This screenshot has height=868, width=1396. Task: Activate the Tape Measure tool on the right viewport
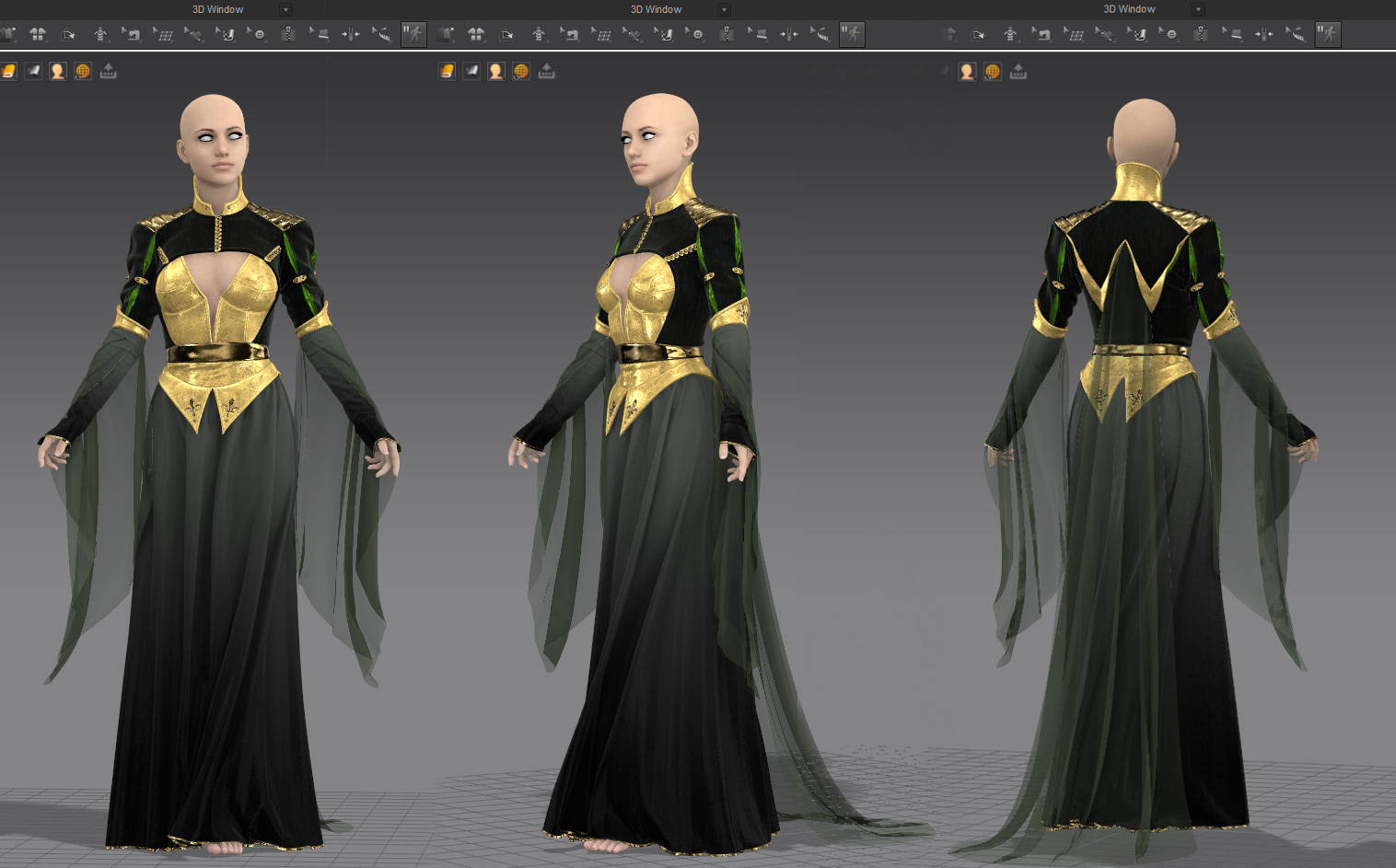click(1296, 34)
